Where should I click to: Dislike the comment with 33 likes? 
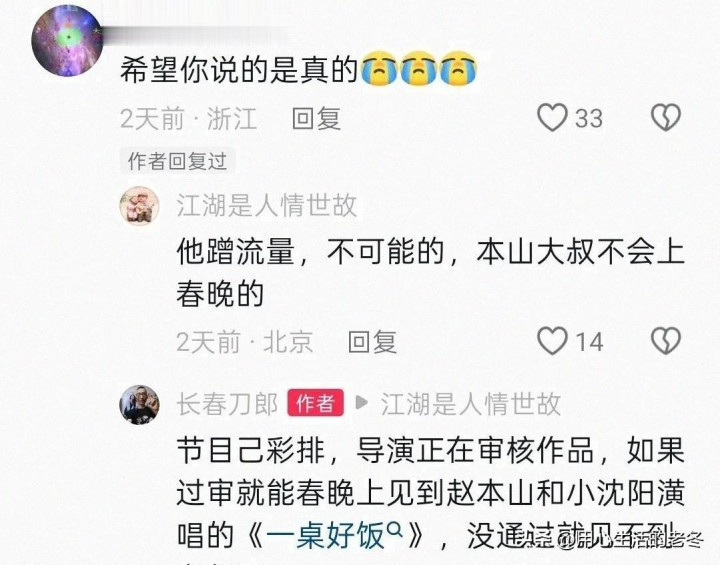point(666,118)
